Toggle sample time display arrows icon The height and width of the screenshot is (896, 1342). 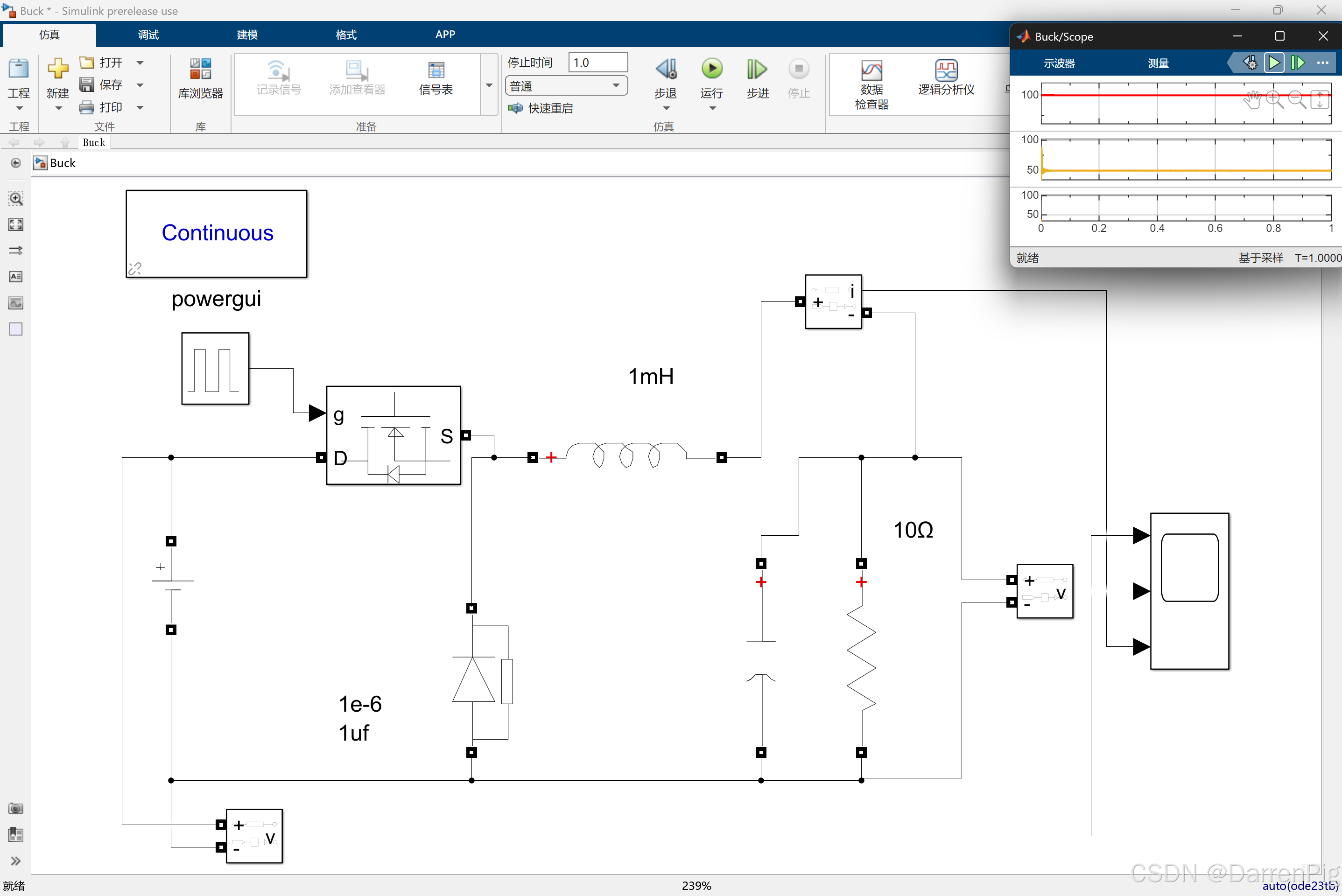pos(15,250)
